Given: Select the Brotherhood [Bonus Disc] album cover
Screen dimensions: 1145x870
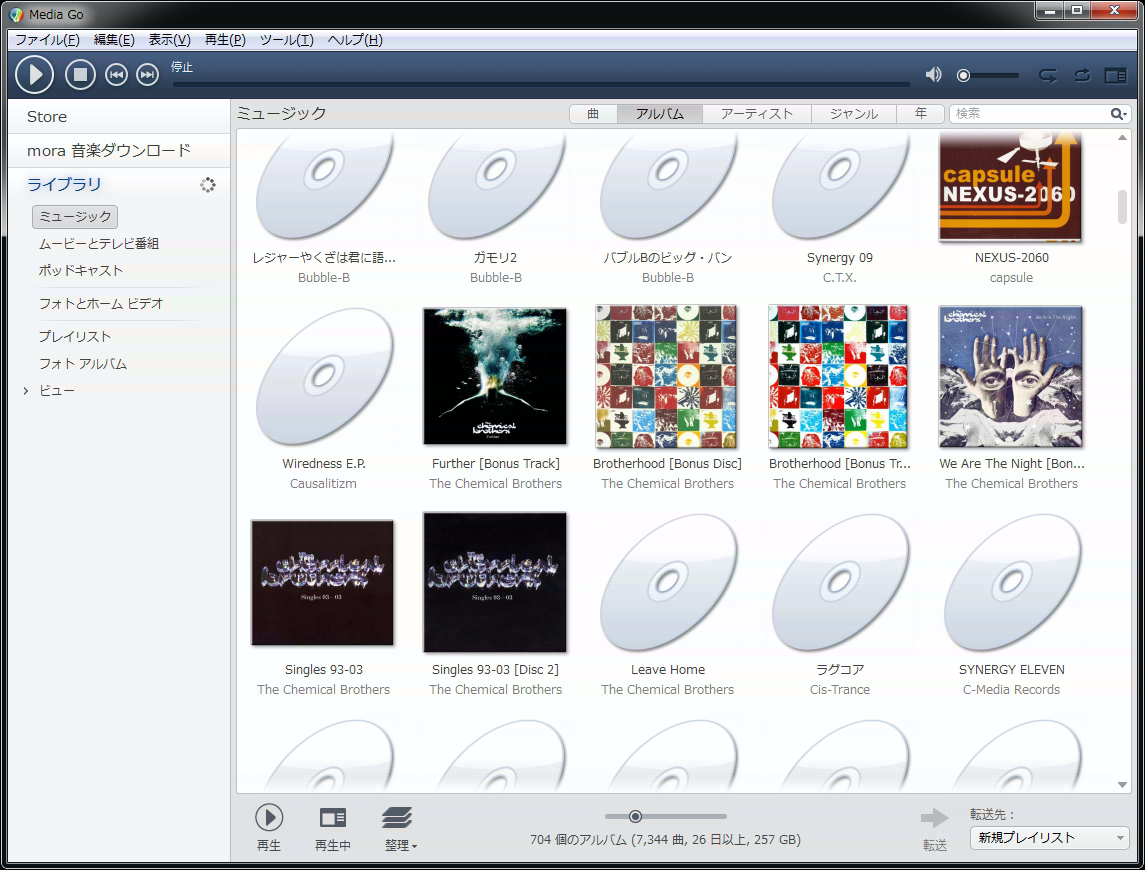Looking at the screenshot, I should [667, 376].
